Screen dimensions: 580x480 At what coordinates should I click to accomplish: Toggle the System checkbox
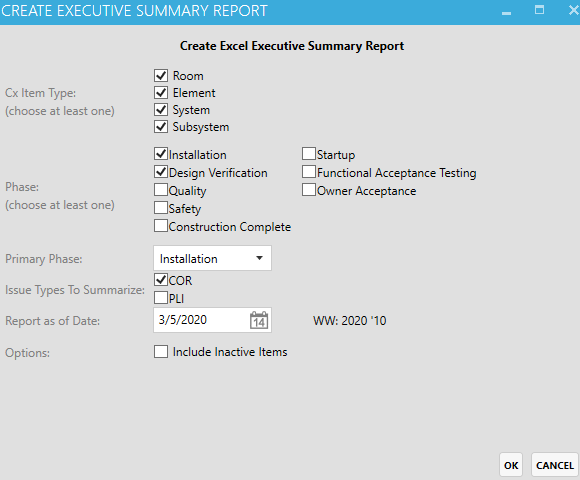click(x=161, y=109)
